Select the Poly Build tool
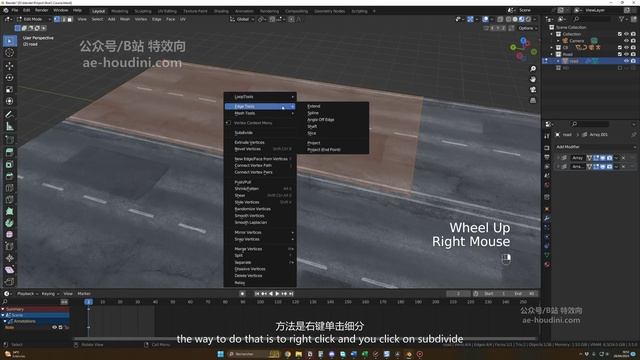 [x=10, y=211]
